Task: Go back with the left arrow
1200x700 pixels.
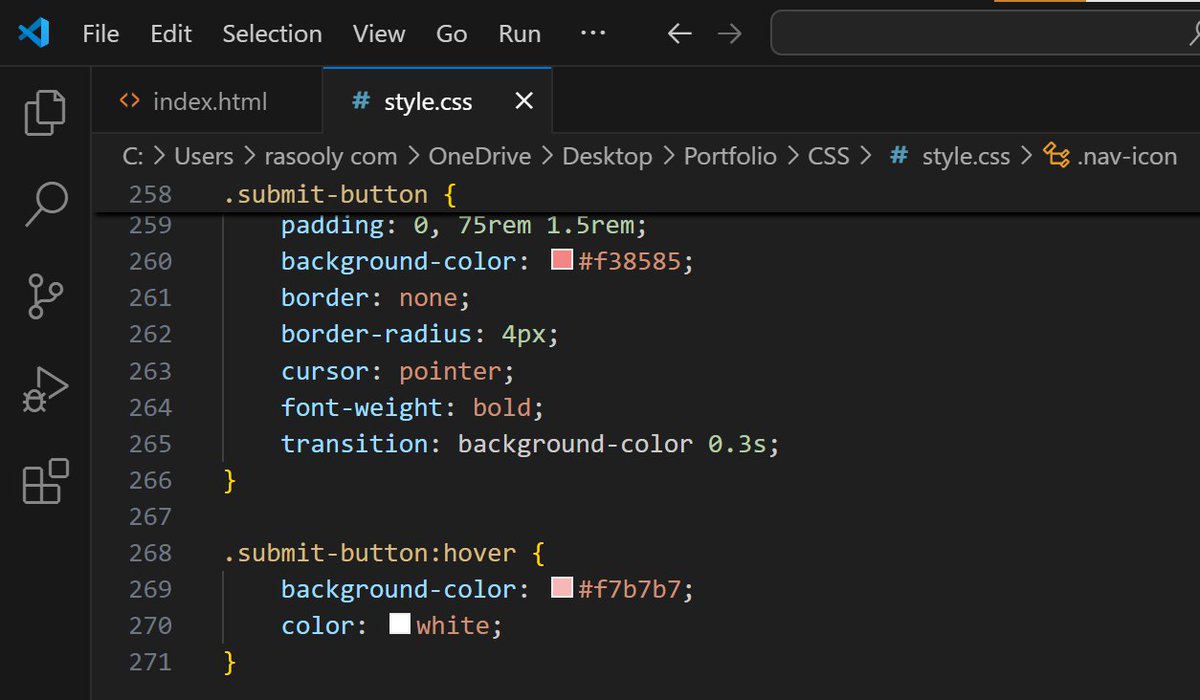Action: tap(680, 34)
